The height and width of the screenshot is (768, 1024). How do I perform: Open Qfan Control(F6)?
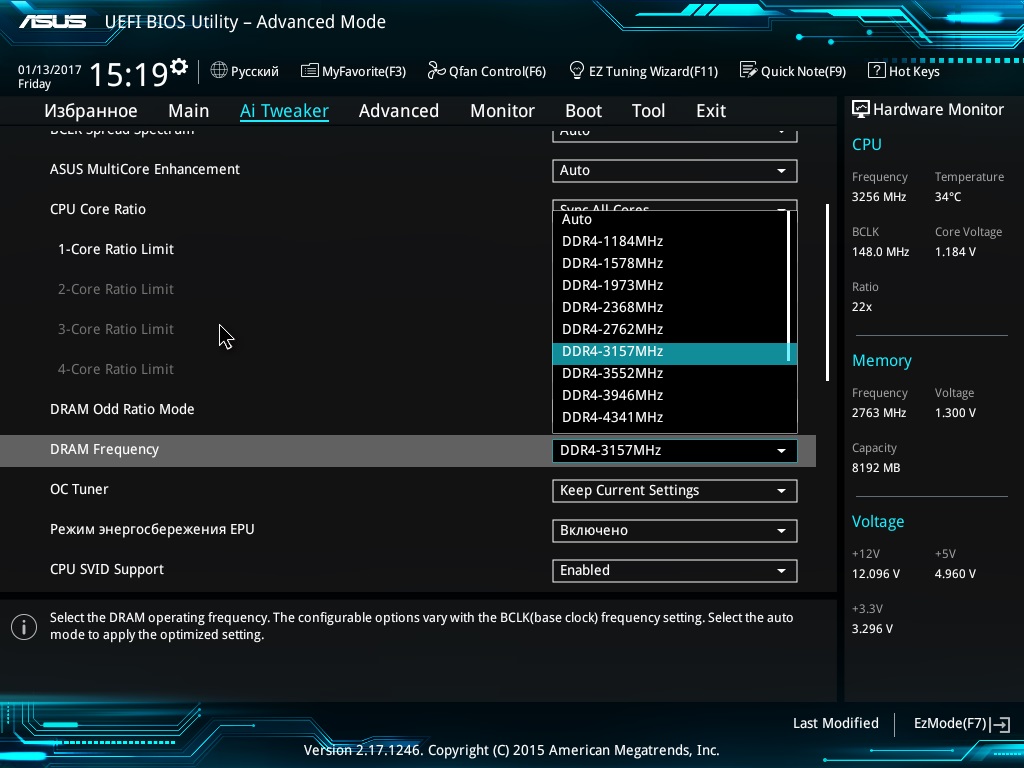[487, 71]
